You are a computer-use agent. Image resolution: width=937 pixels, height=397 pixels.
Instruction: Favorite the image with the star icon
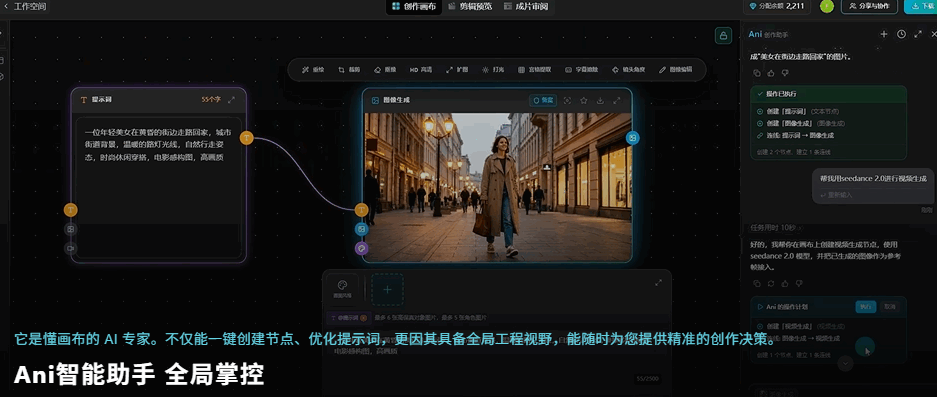click(584, 100)
